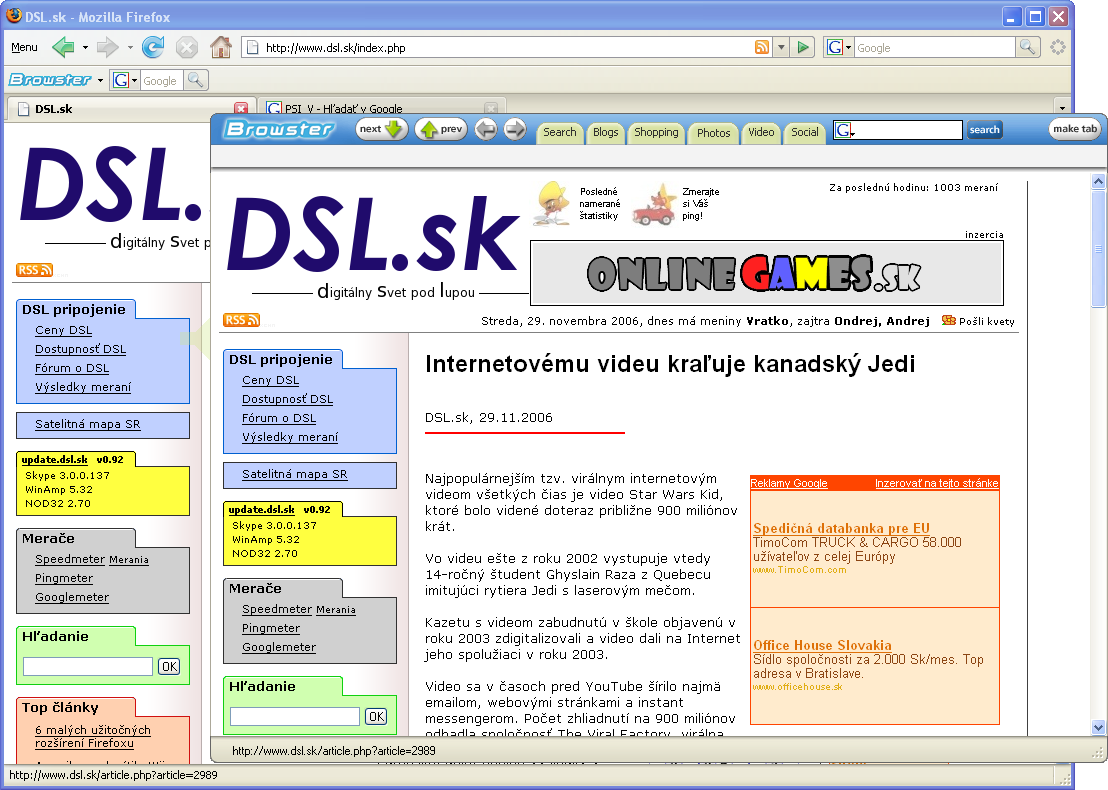
Task: Select the Browster Video tab
Action: point(761,132)
